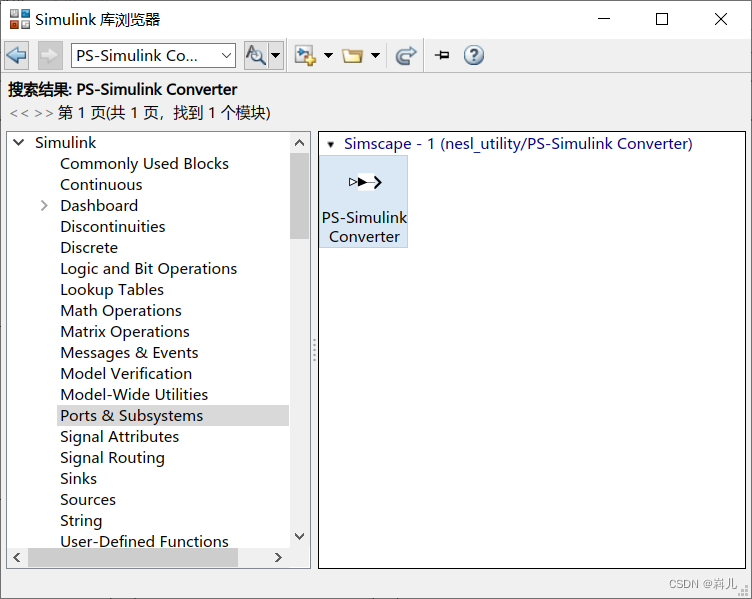This screenshot has height=599, width=752.
Task: Open the folder dropdown arrow
Action: (x=376, y=56)
